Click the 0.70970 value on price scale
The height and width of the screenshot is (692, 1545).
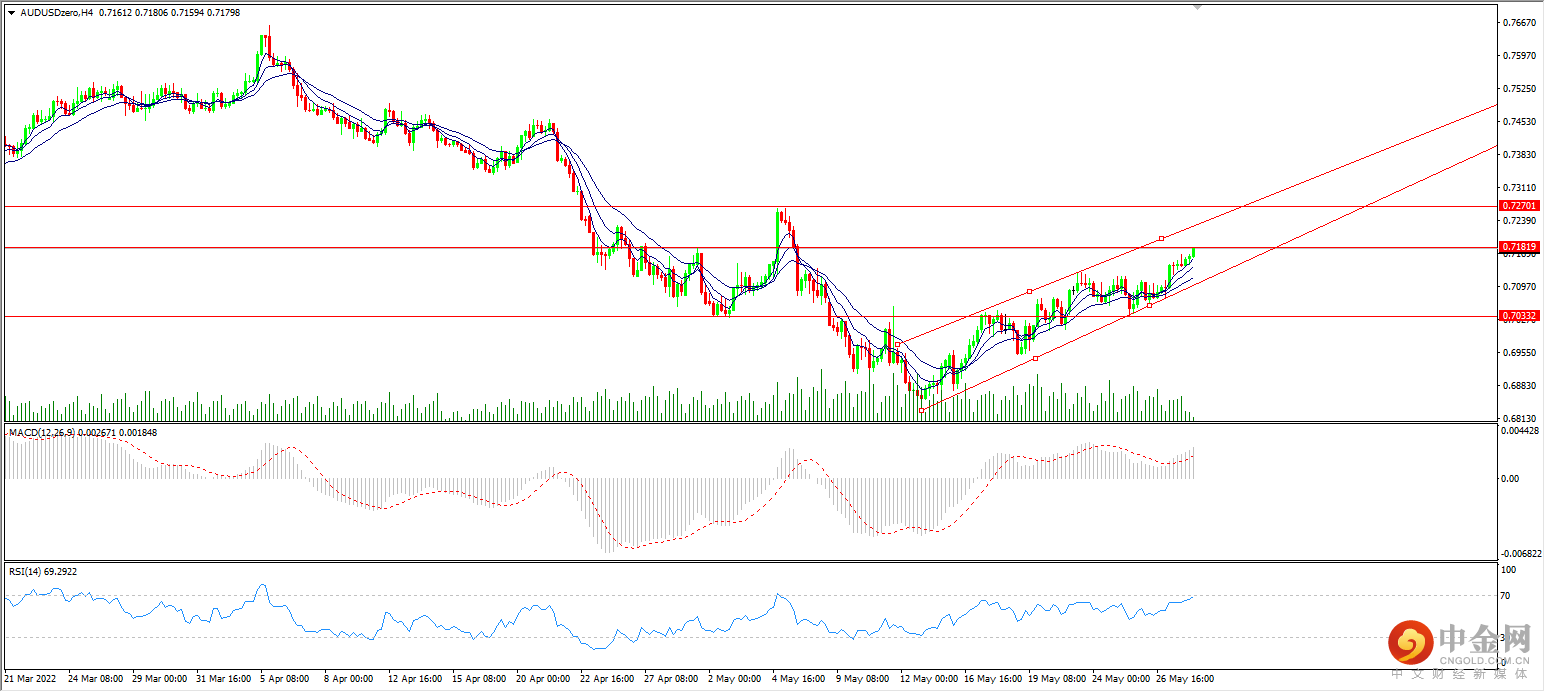click(x=1520, y=286)
